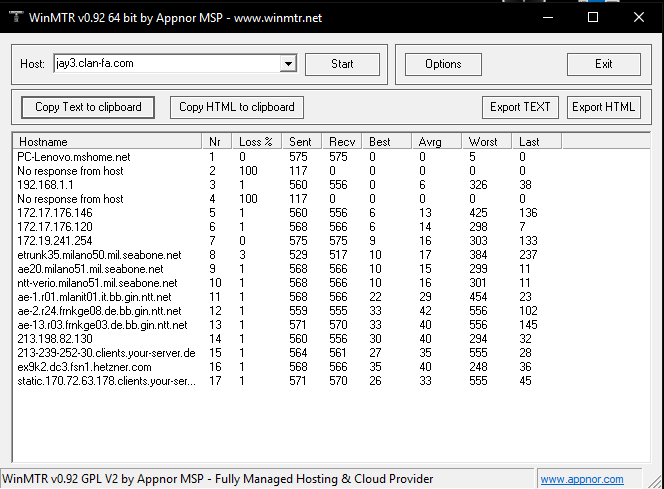
Task: Click the Recv column header
Action: (x=342, y=142)
